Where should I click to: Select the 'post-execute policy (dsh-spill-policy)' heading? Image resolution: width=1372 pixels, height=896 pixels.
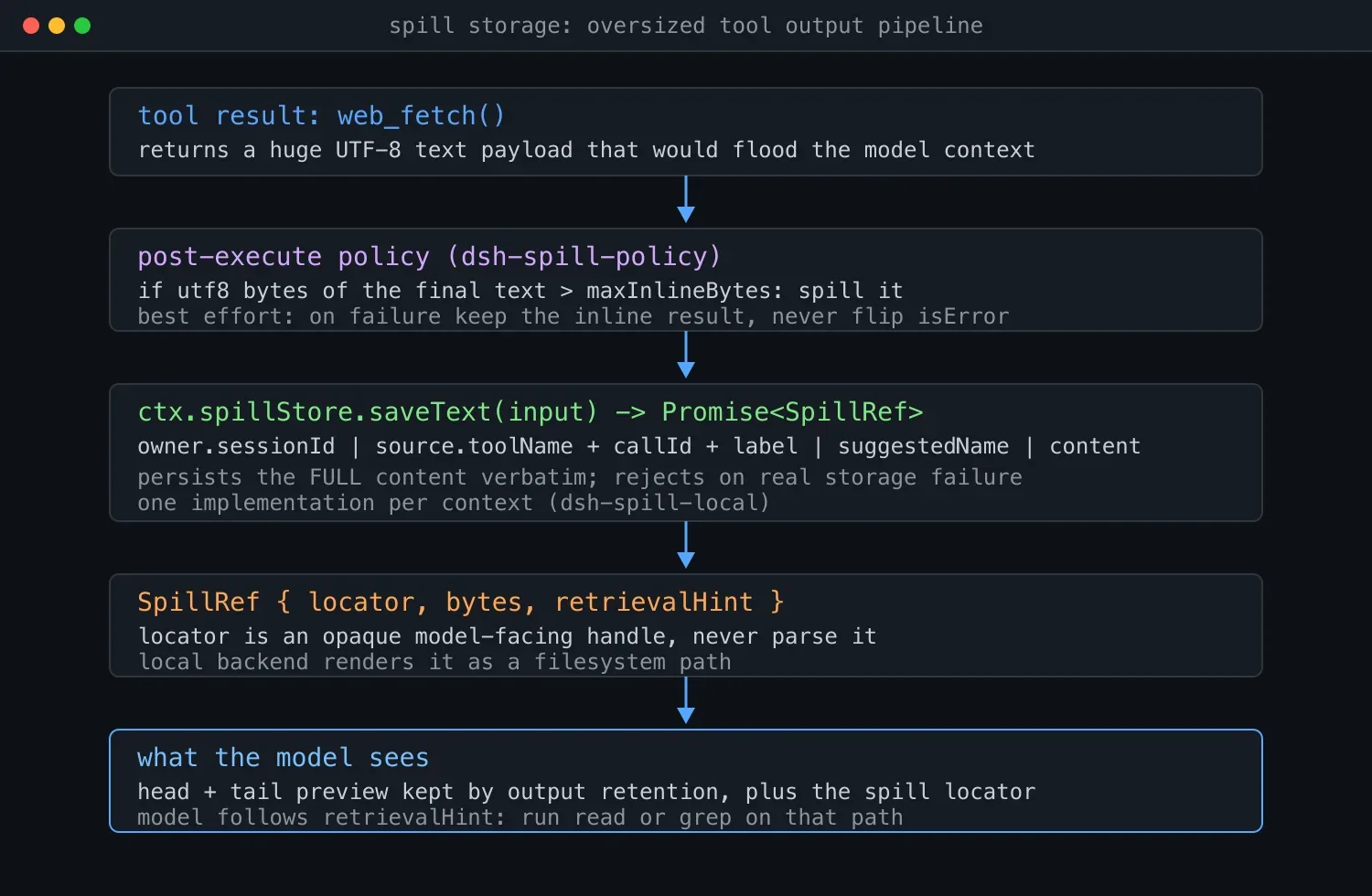coord(429,257)
